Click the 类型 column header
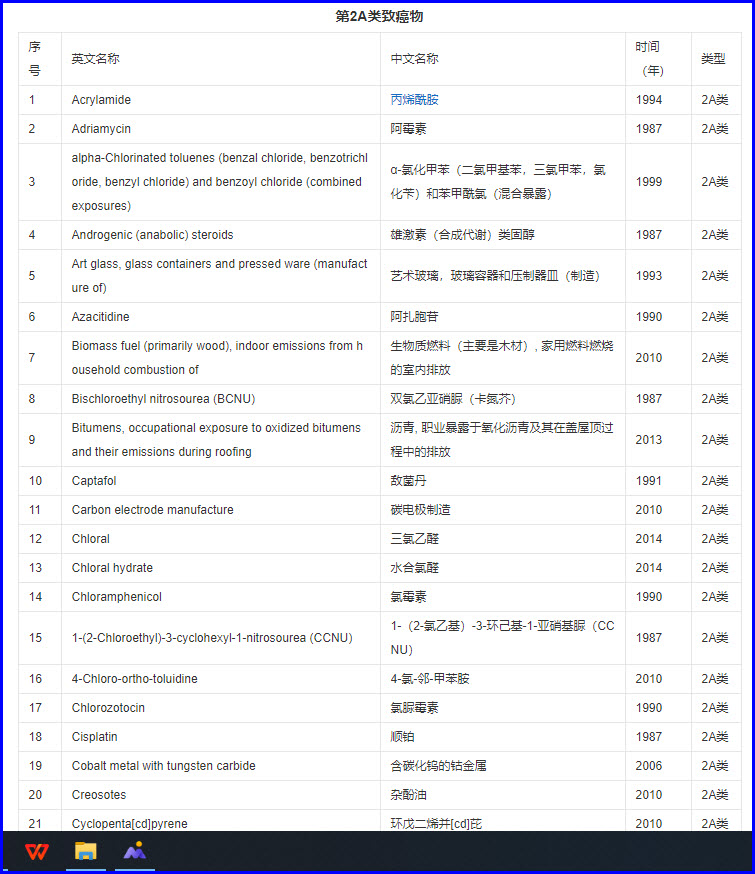 pos(713,59)
